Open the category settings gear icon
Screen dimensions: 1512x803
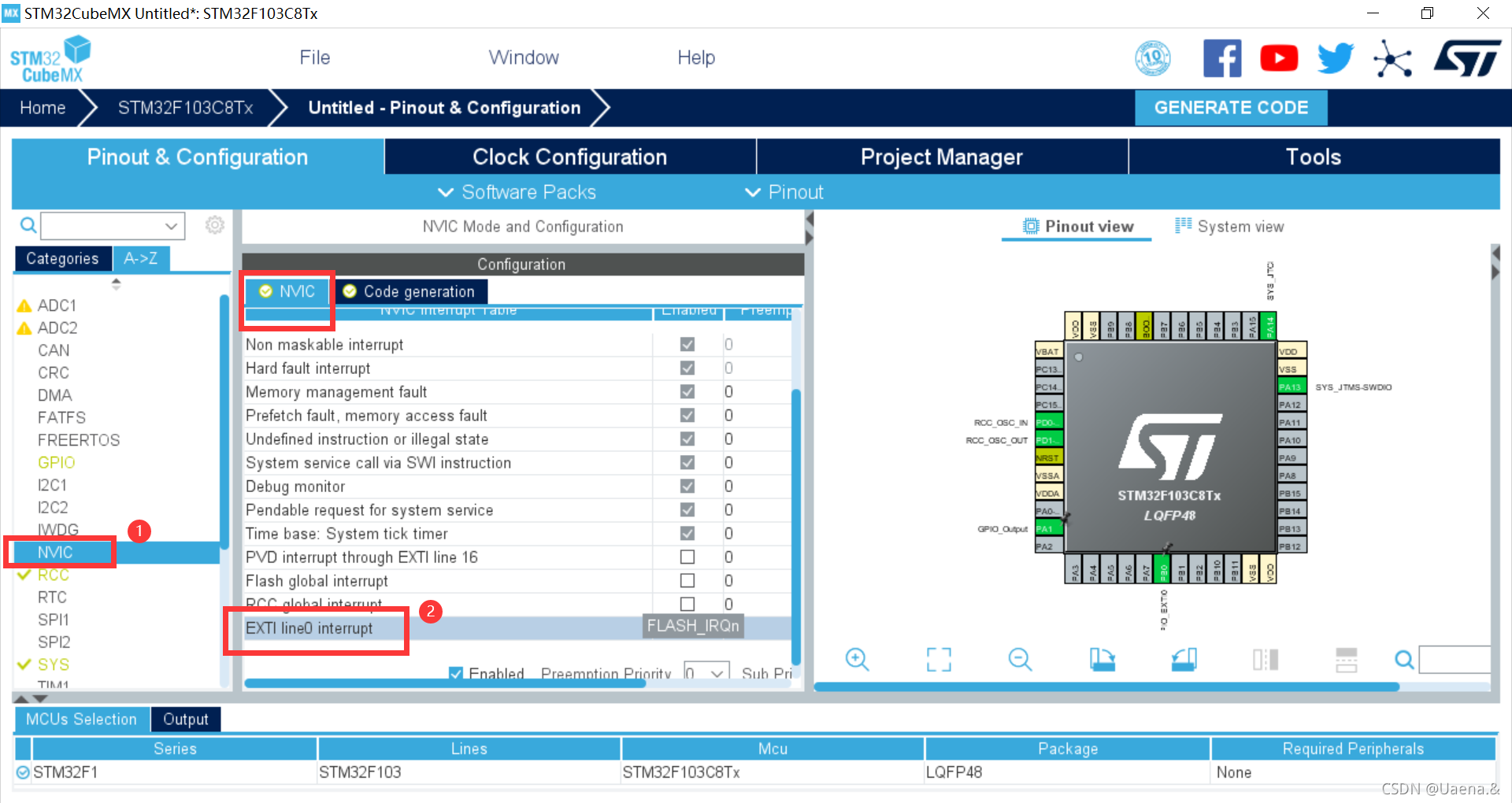click(x=214, y=225)
